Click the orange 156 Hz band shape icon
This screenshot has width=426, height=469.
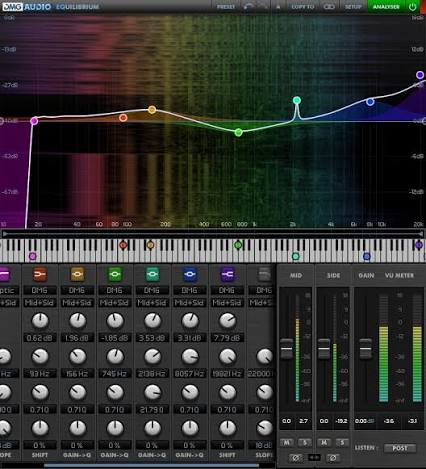coord(77,275)
